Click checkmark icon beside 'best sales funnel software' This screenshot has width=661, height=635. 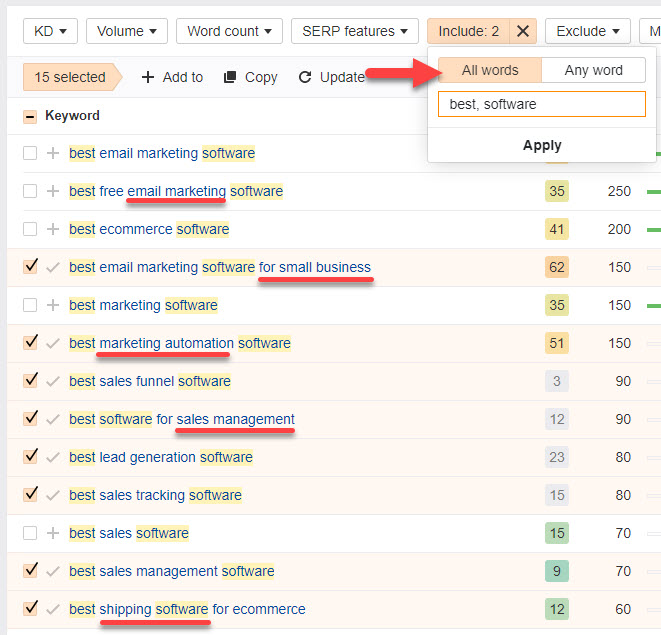53,381
